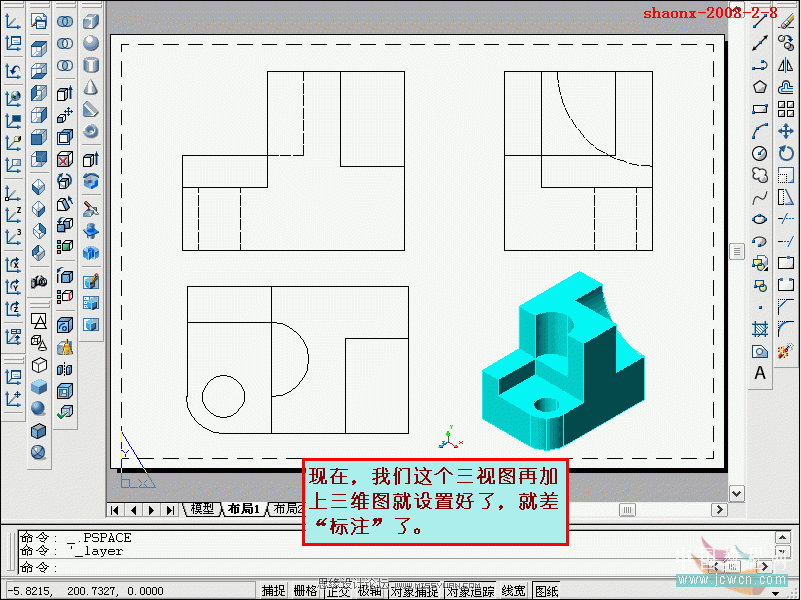Select the Polyline tool

[760, 65]
